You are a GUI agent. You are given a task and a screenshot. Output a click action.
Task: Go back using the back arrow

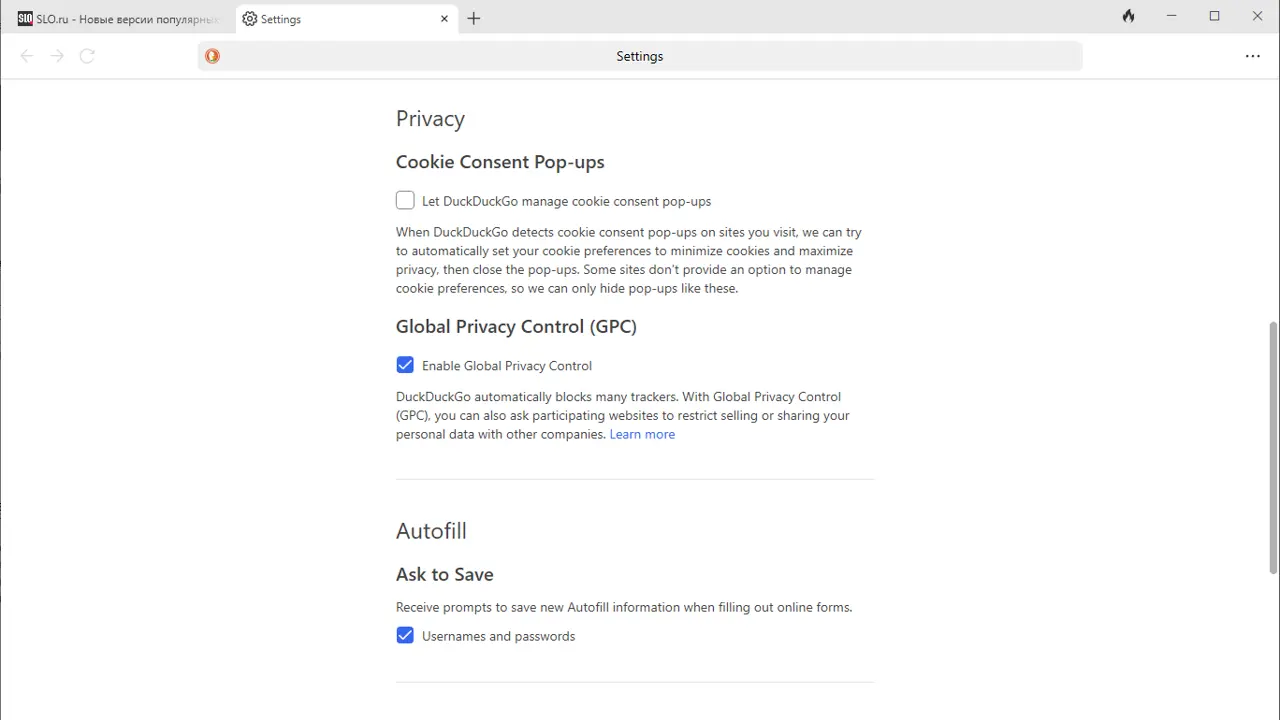click(x=27, y=56)
